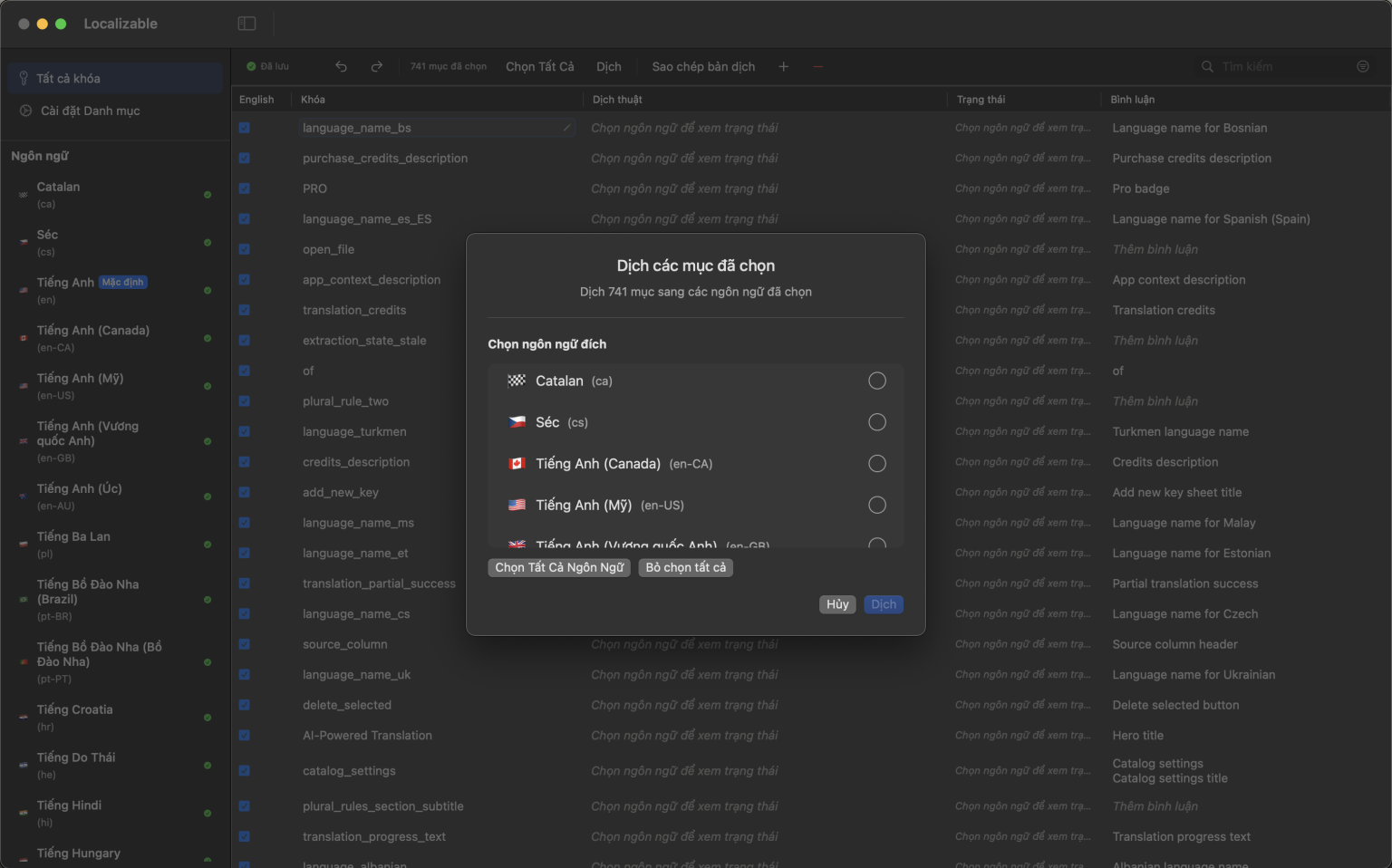This screenshot has height=868, width=1392.
Task: Click the Hero title comment cell
Action: click(x=1138, y=736)
